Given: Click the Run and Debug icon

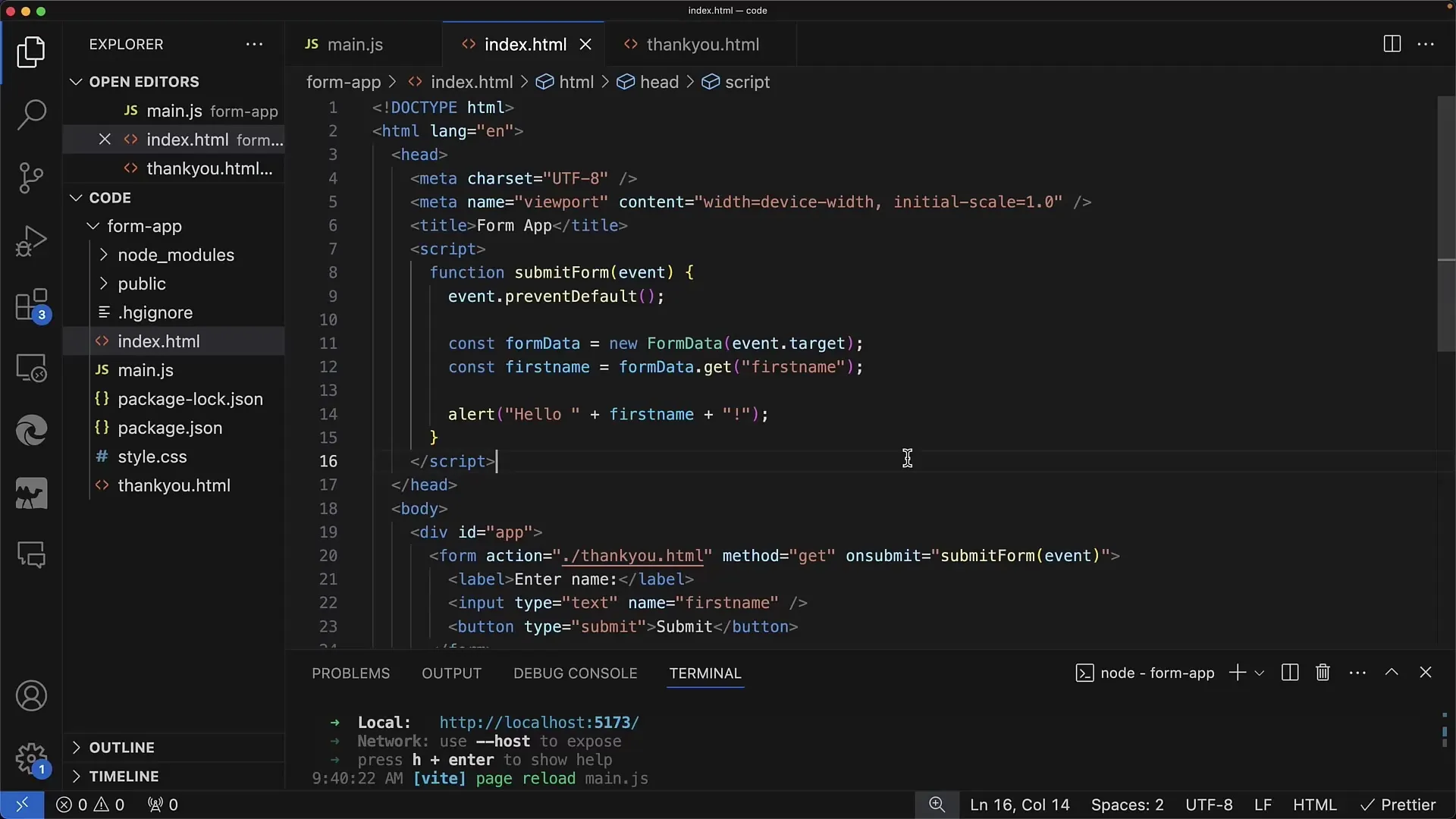Looking at the screenshot, I should pos(31,240).
